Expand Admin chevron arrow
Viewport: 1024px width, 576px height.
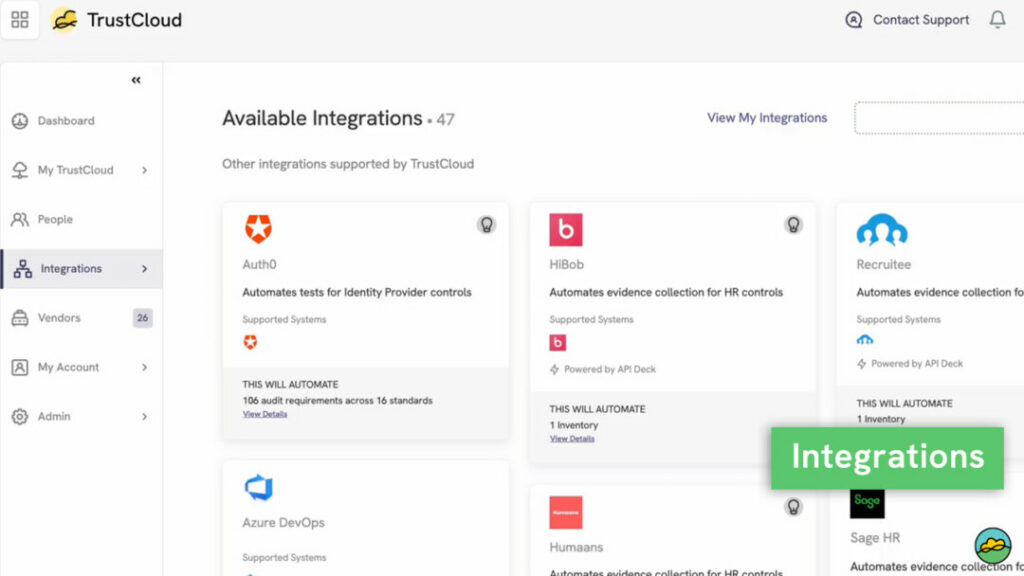pos(144,417)
